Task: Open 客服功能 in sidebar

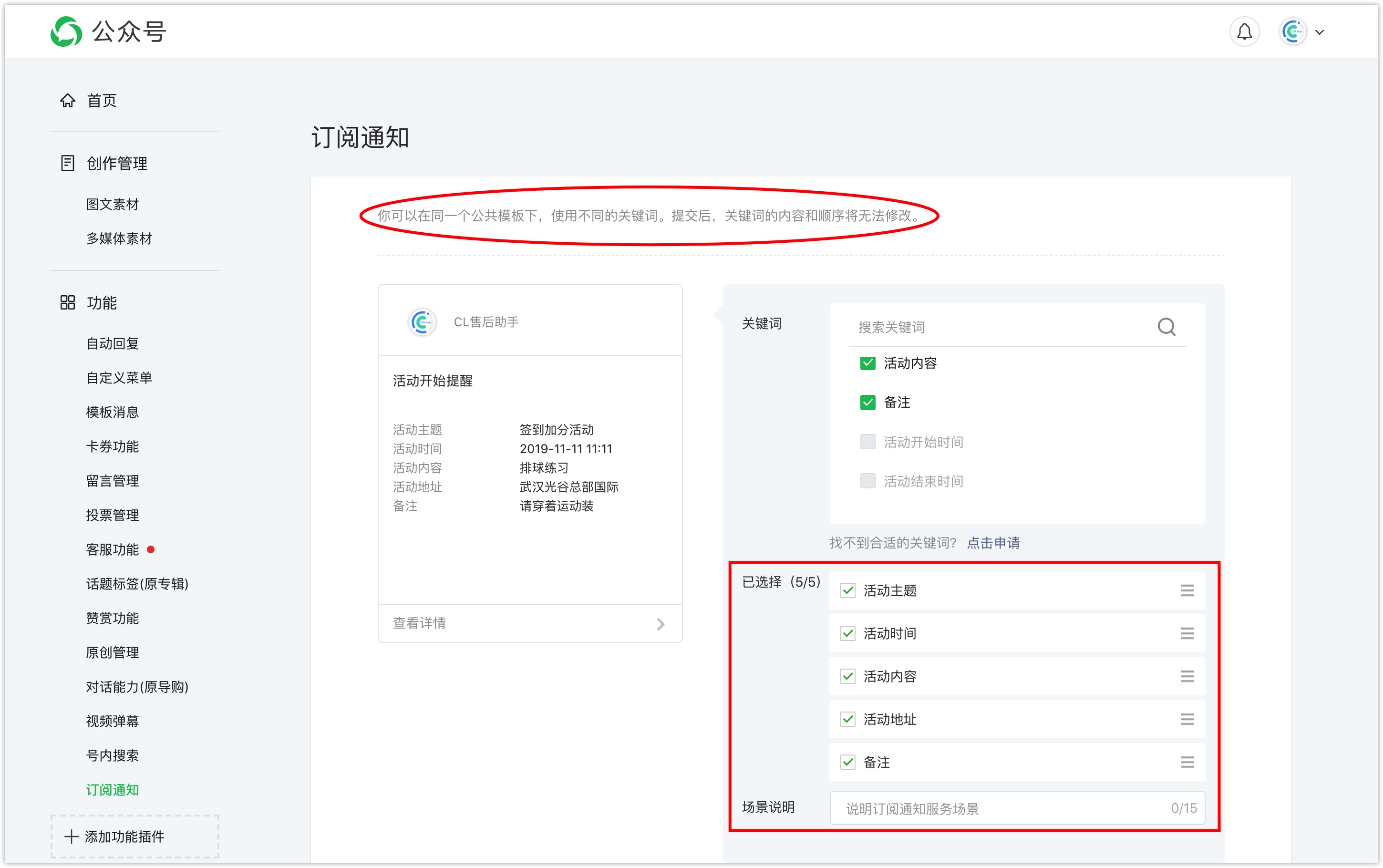Action: 113,549
